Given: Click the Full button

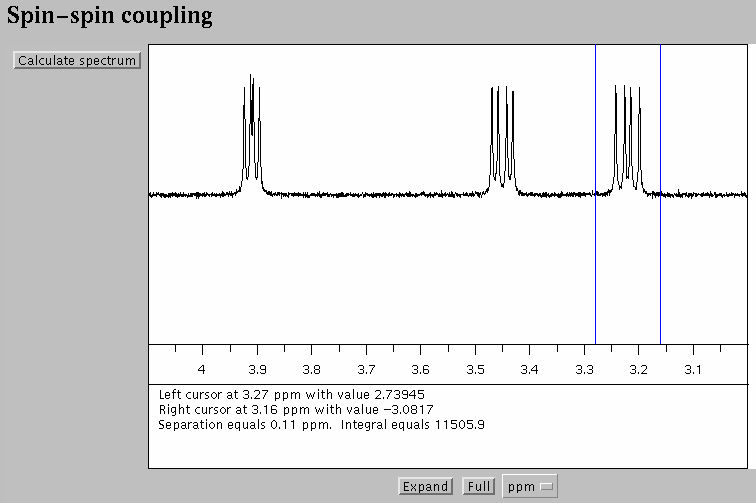Looking at the screenshot, I should 478,487.
